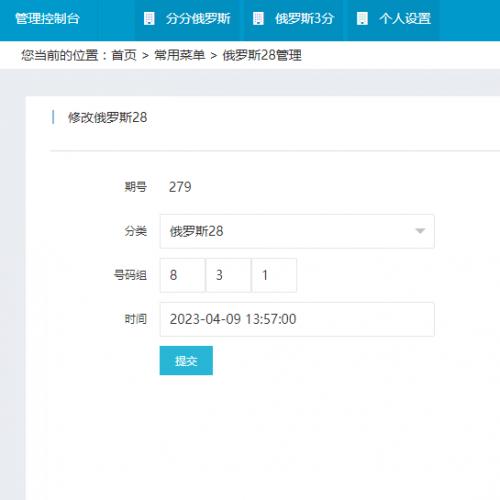Focus the second 号码组 box containing 3
500x500 pixels.
click(x=228, y=275)
